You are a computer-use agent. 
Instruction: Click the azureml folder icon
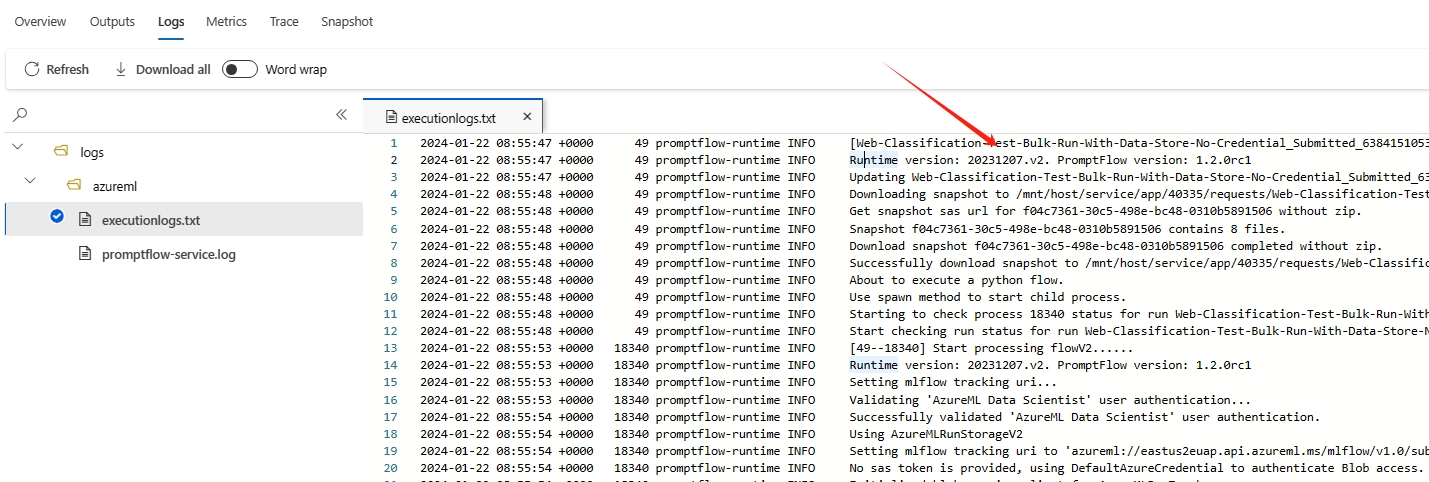click(73, 186)
